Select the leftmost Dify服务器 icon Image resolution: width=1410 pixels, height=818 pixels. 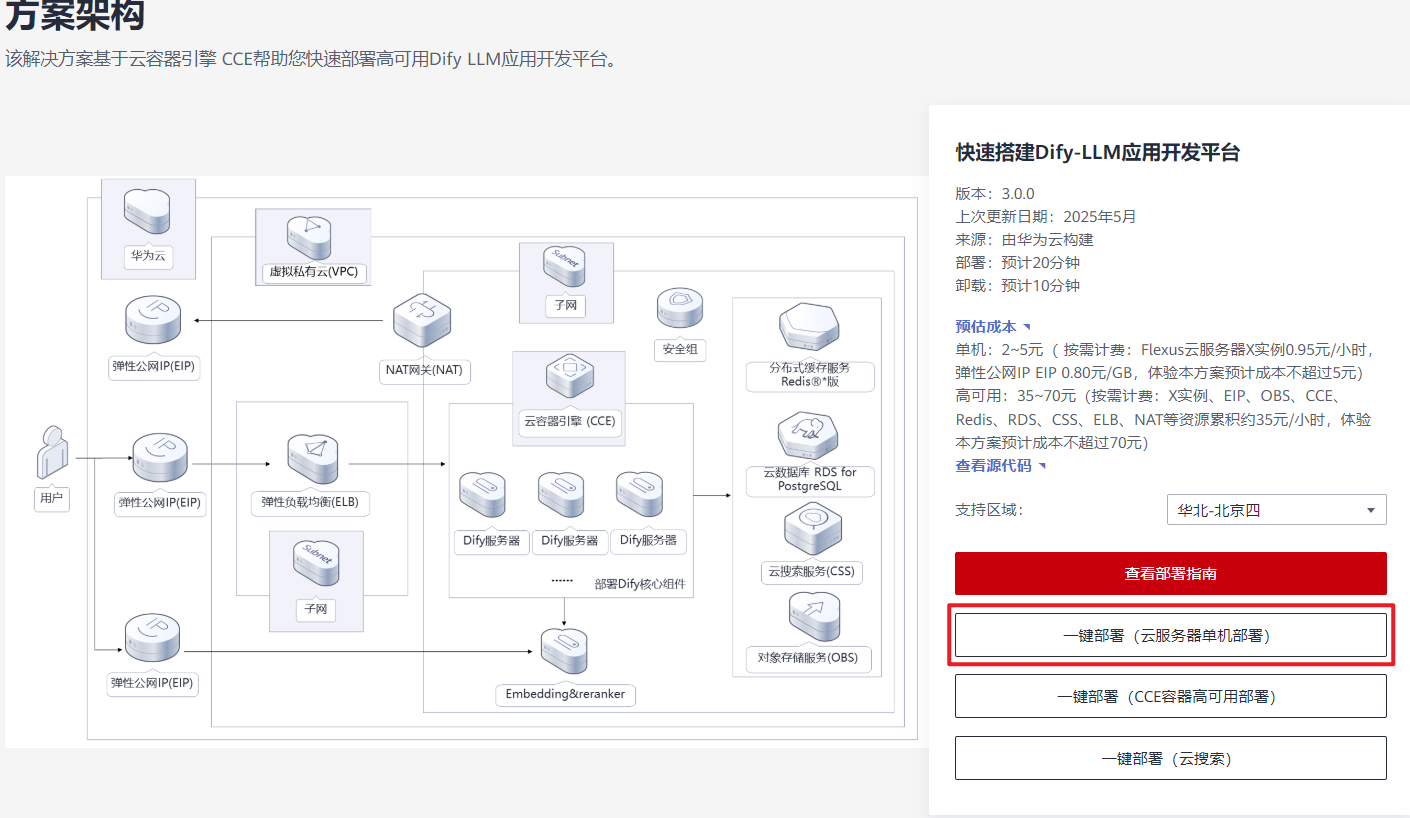[x=482, y=493]
